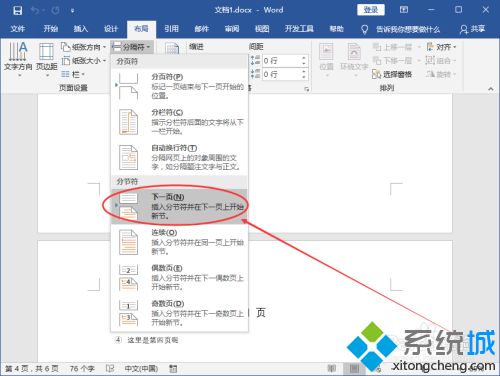Open the 视图 tab
This screenshot has height=376, width=500.
tap(262, 29)
